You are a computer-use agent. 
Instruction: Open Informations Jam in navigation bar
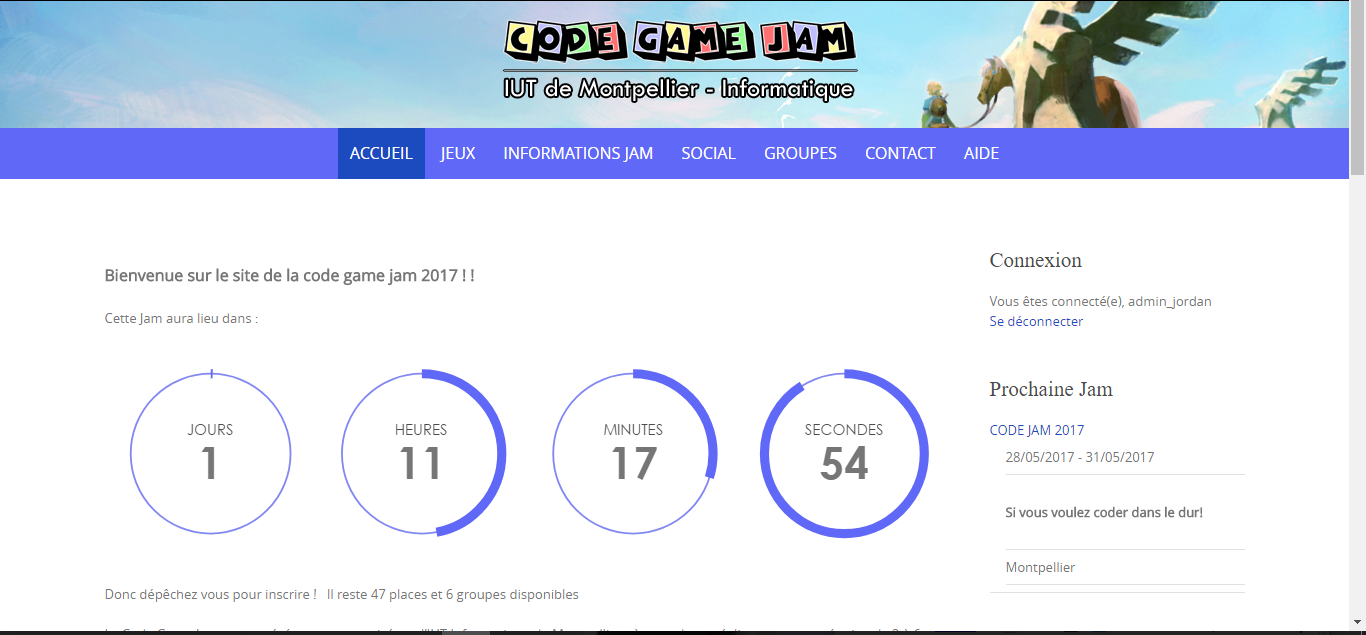578,153
